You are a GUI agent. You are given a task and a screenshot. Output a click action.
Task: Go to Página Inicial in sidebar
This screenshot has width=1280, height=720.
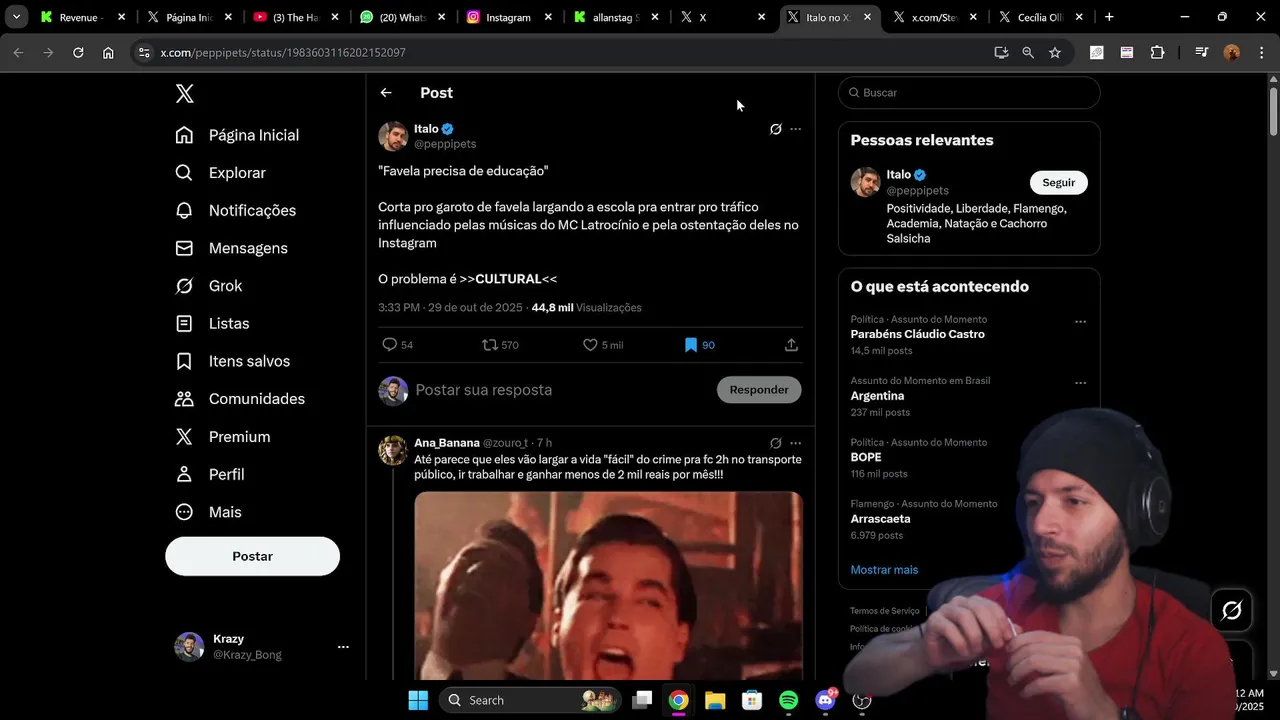[237, 135]
